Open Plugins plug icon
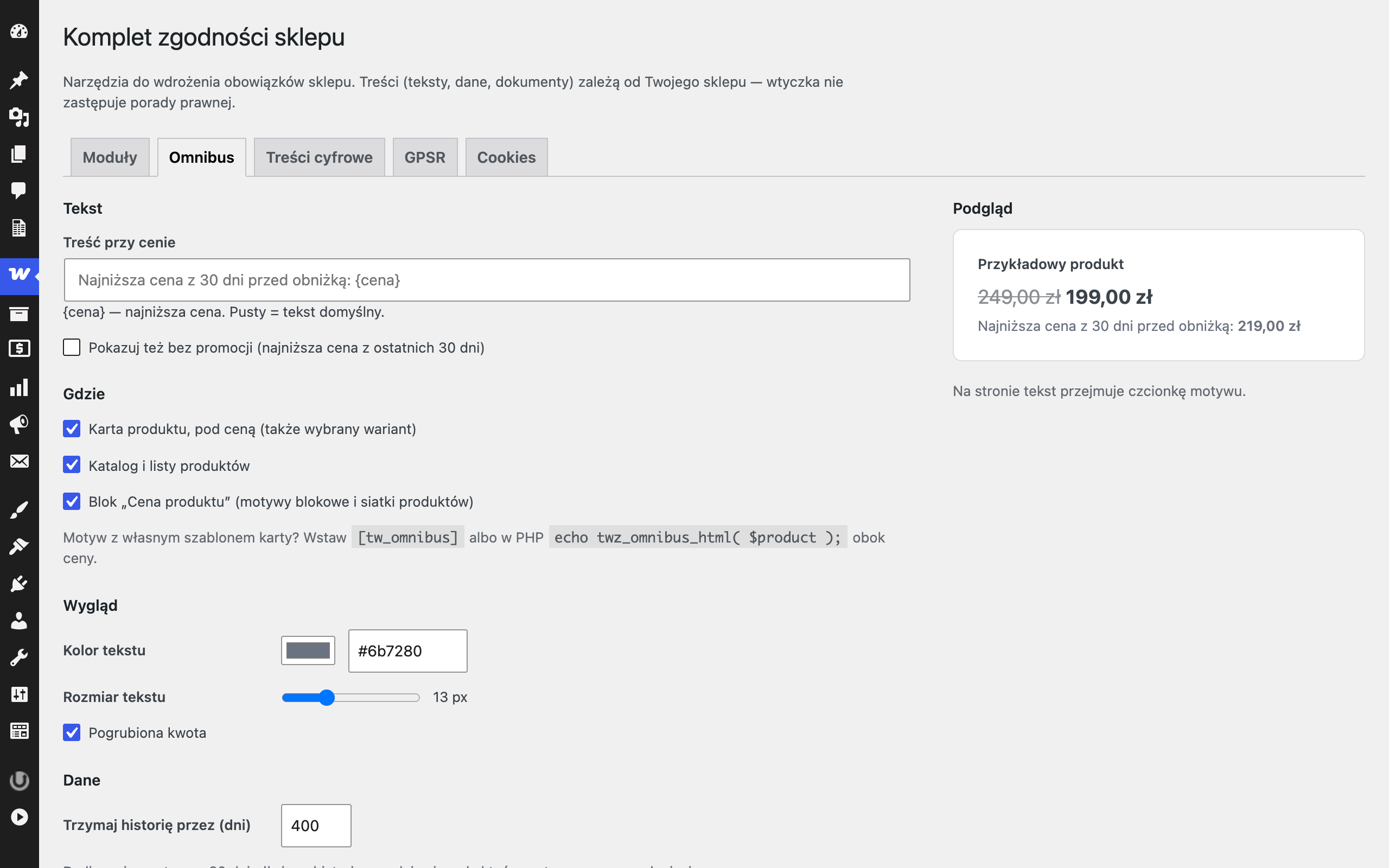Viewport: 1389px width, 868px height. coord(19,584)
